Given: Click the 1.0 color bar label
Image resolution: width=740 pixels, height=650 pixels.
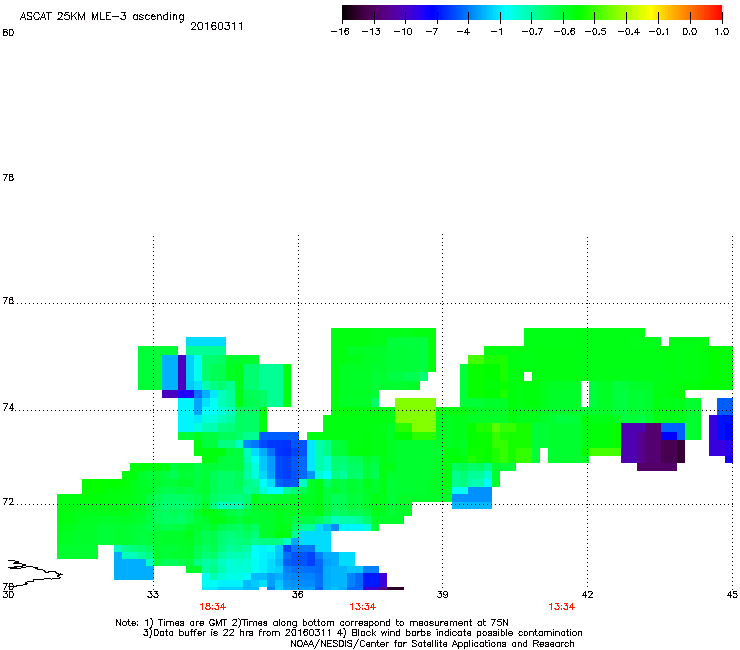Looking at the screenshot, I should tap(722, 32).
